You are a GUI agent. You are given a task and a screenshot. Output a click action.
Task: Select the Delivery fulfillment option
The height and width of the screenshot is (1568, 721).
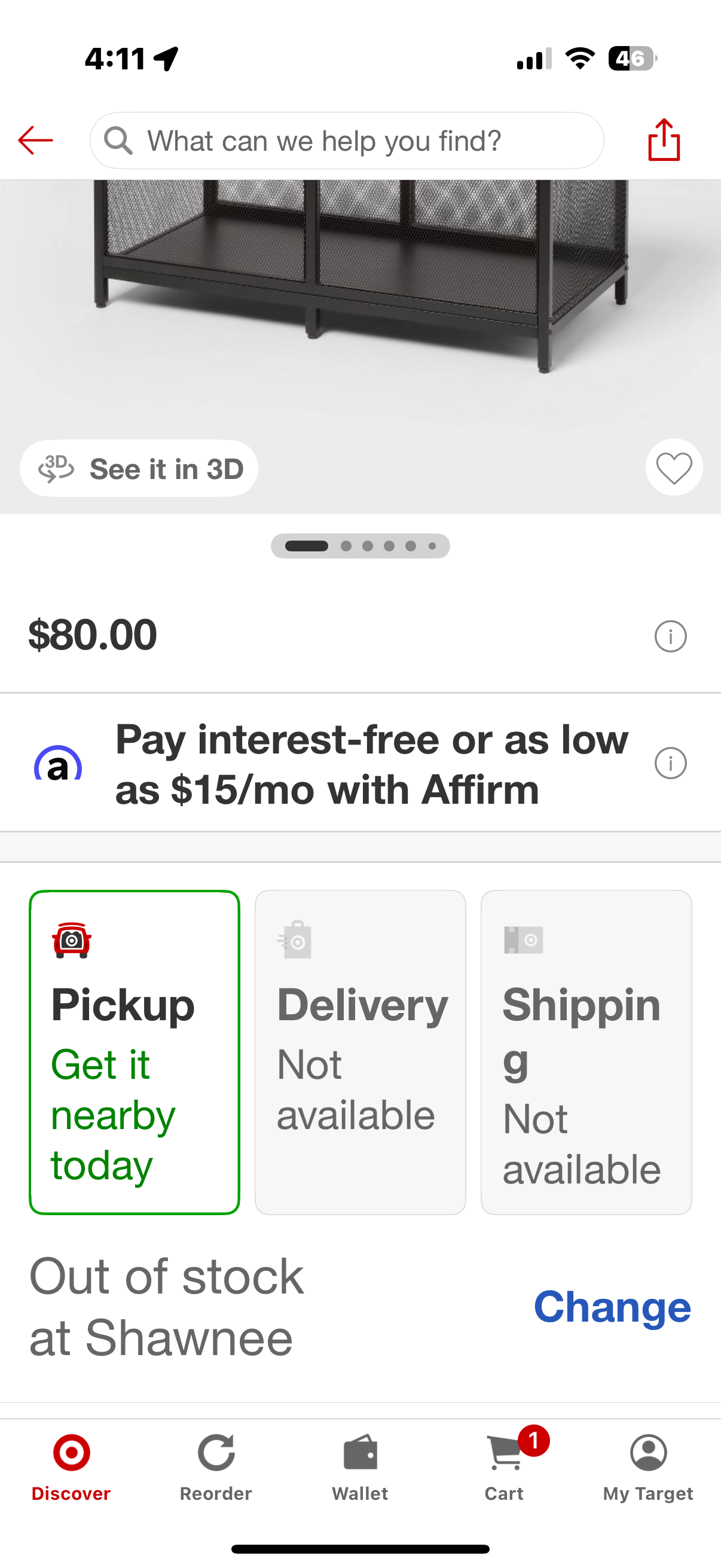point(360,1052)
